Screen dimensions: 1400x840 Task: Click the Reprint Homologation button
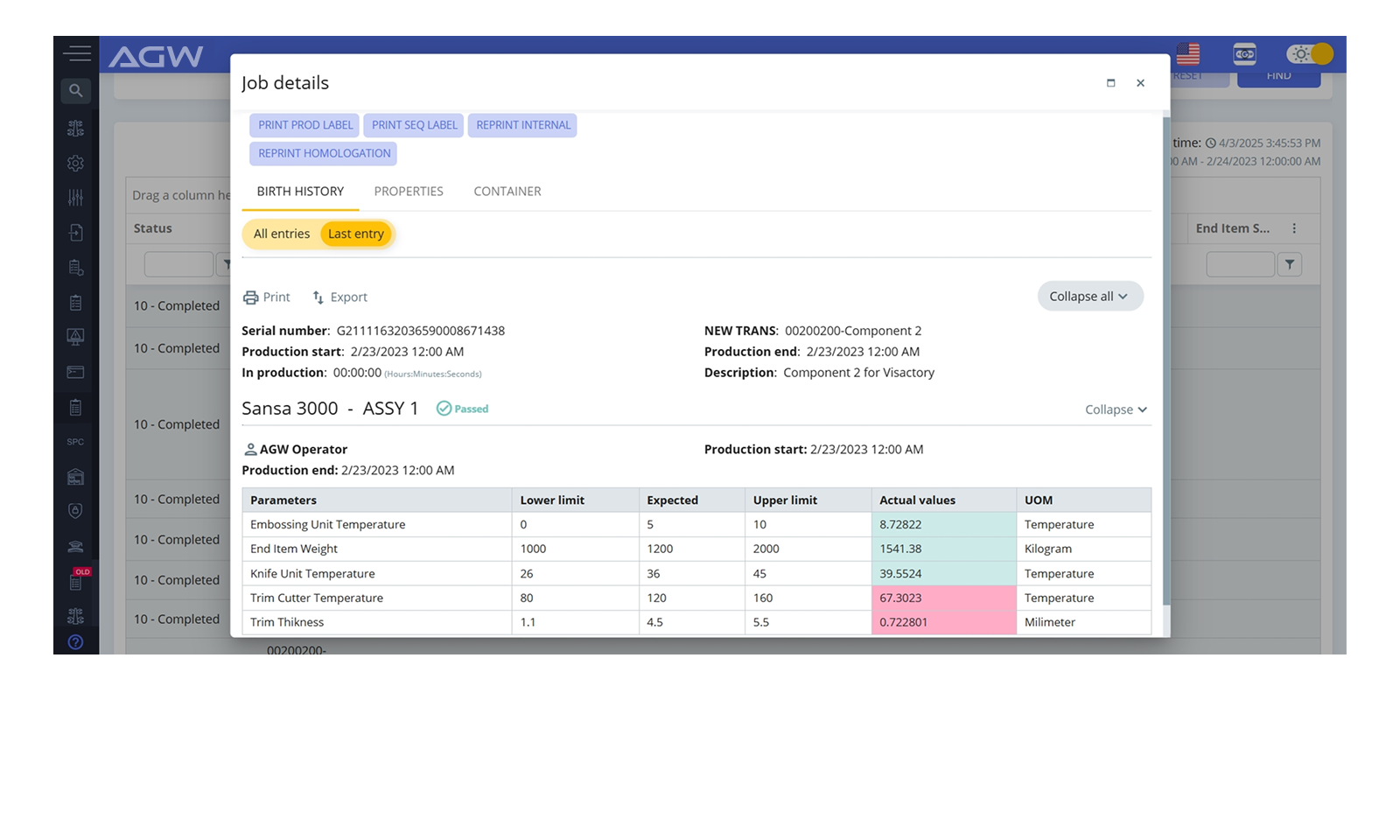point(324,153)
